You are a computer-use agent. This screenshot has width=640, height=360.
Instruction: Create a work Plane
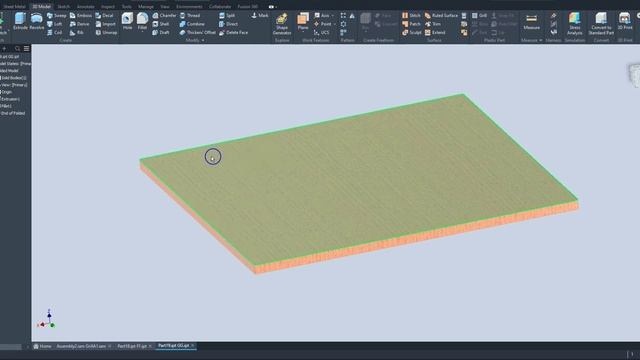(303, 20)
